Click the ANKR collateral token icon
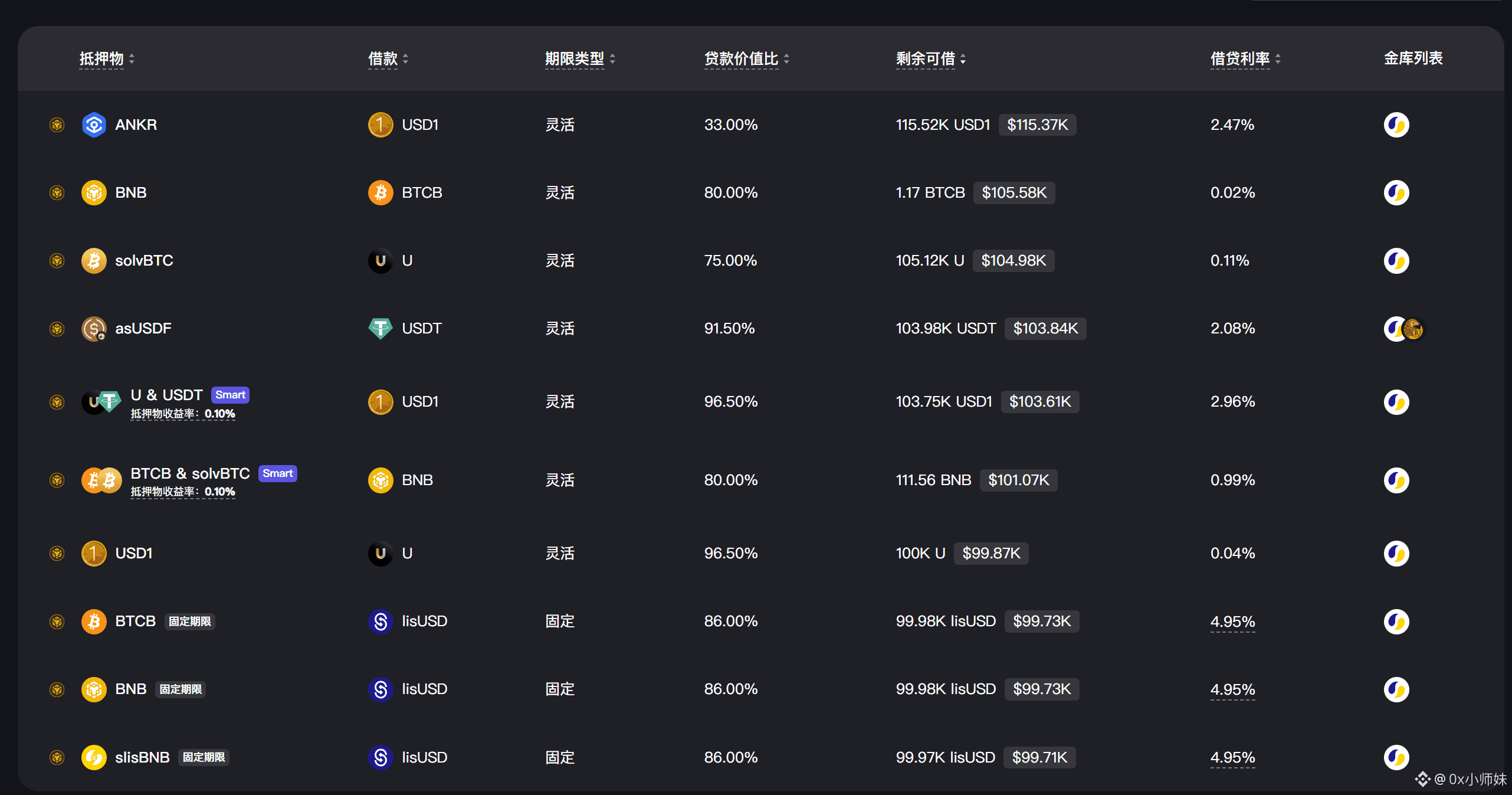 [x=94, y=125]
